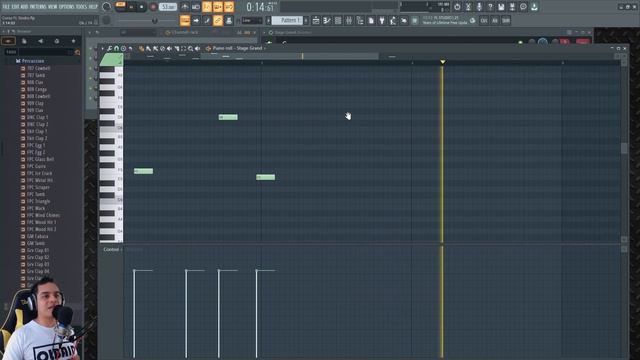
Task: Click the plugin picker plug icon
Action: [x=382, y=20]
